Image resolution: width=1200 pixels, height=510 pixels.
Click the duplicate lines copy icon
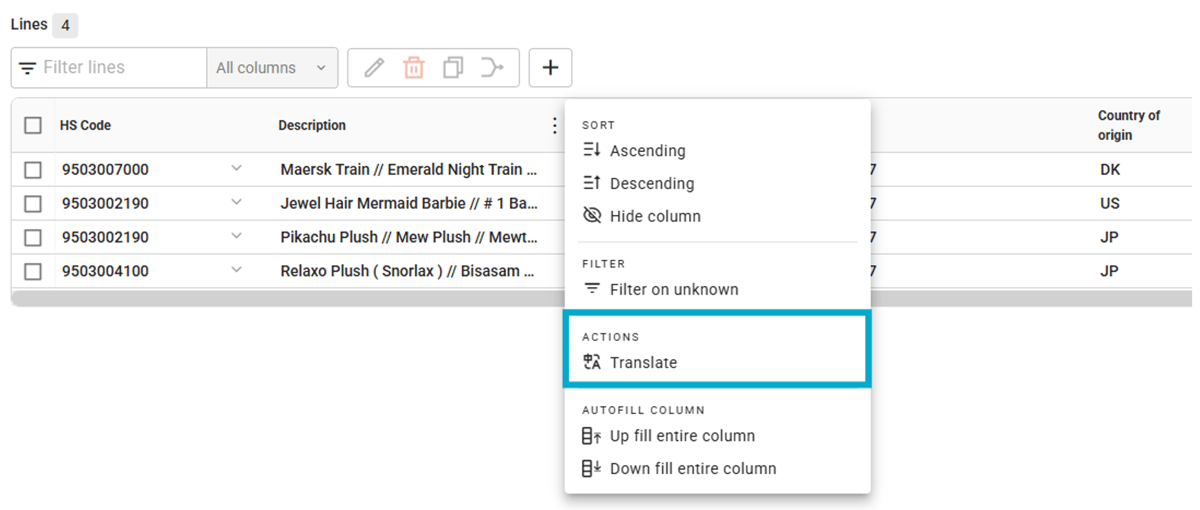(x=453, y=68)
